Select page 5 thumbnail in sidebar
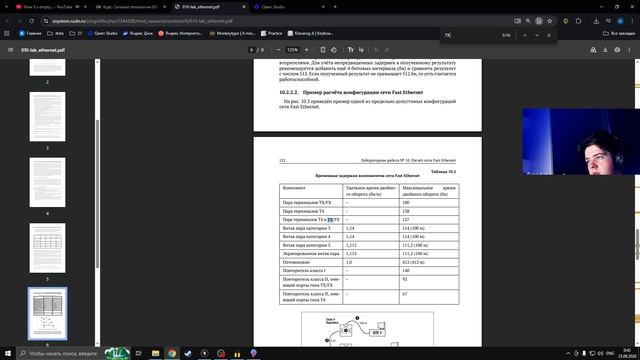Image resolution: width=640 pixels, height=360 pixels. click(x=47, y=248)
